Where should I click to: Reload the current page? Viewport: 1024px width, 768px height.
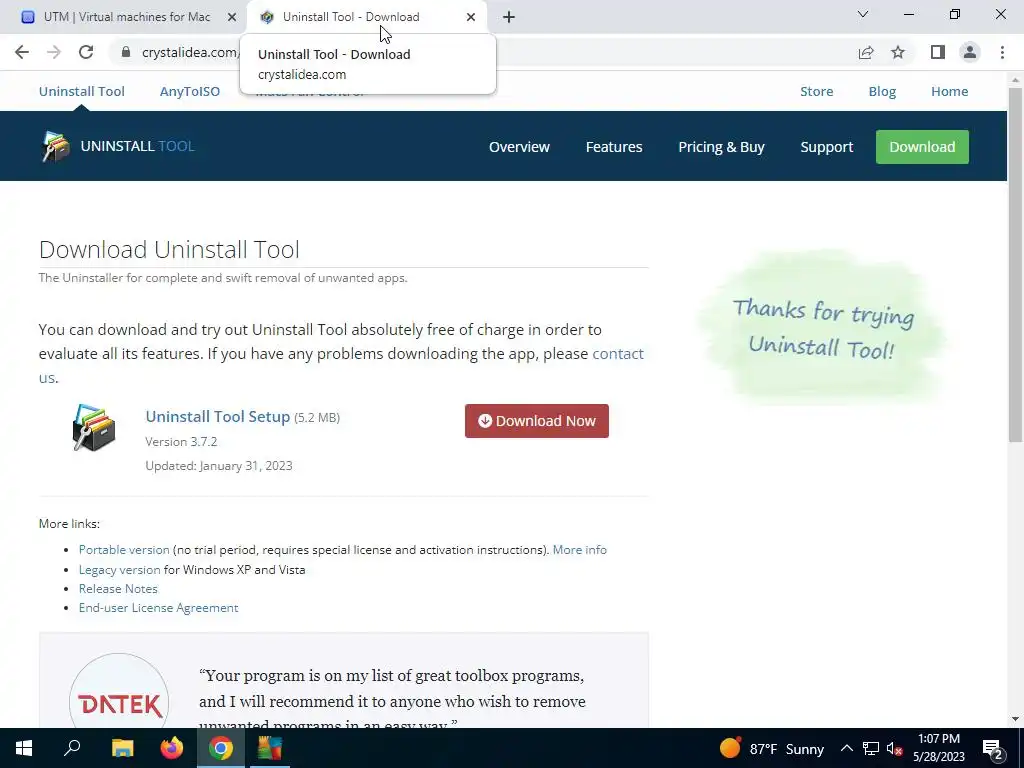click(x=86, y=52)
